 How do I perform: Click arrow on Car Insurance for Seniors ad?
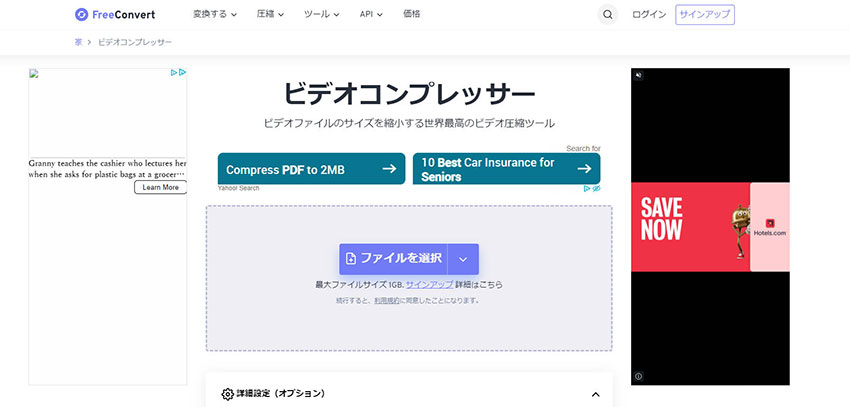click(584, 169)
